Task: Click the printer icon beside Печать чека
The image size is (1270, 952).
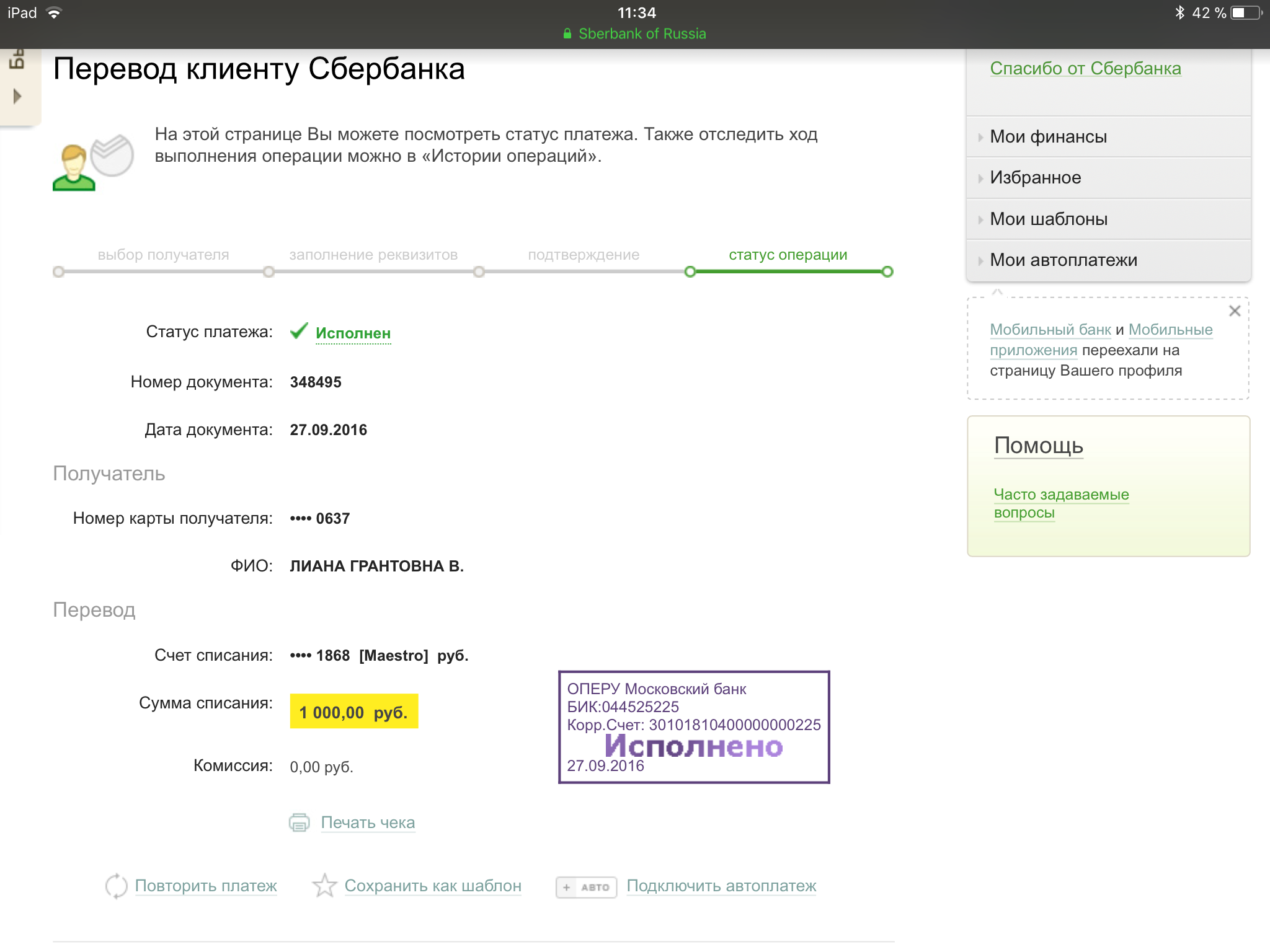Action: click(x=300, y=822)
